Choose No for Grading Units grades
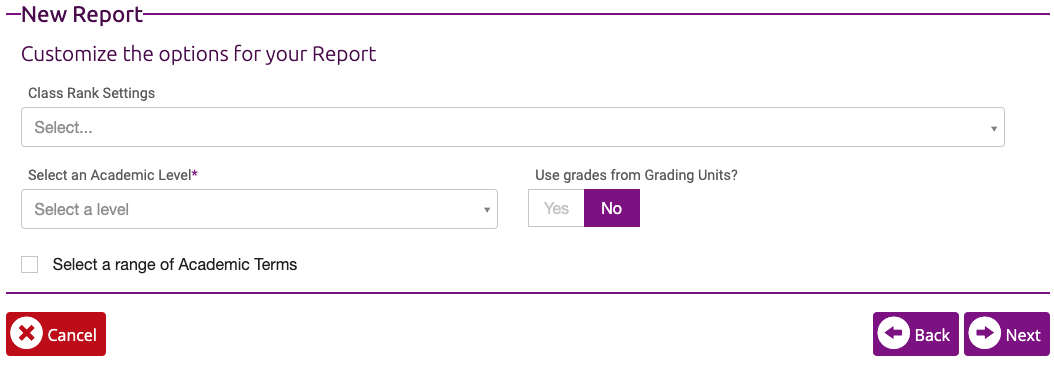 click(612, 208)
